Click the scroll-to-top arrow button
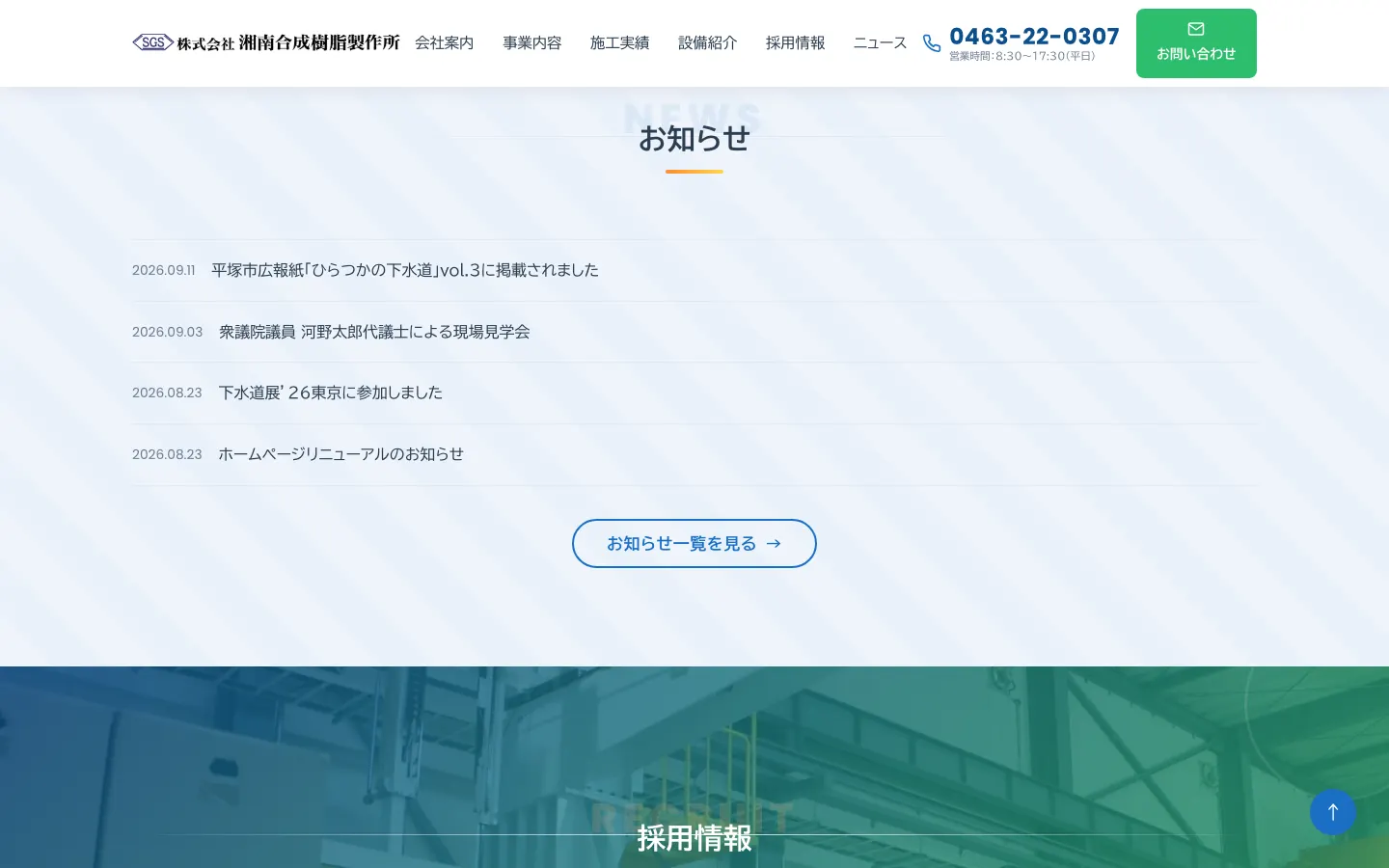 [x=1333, y=812]
